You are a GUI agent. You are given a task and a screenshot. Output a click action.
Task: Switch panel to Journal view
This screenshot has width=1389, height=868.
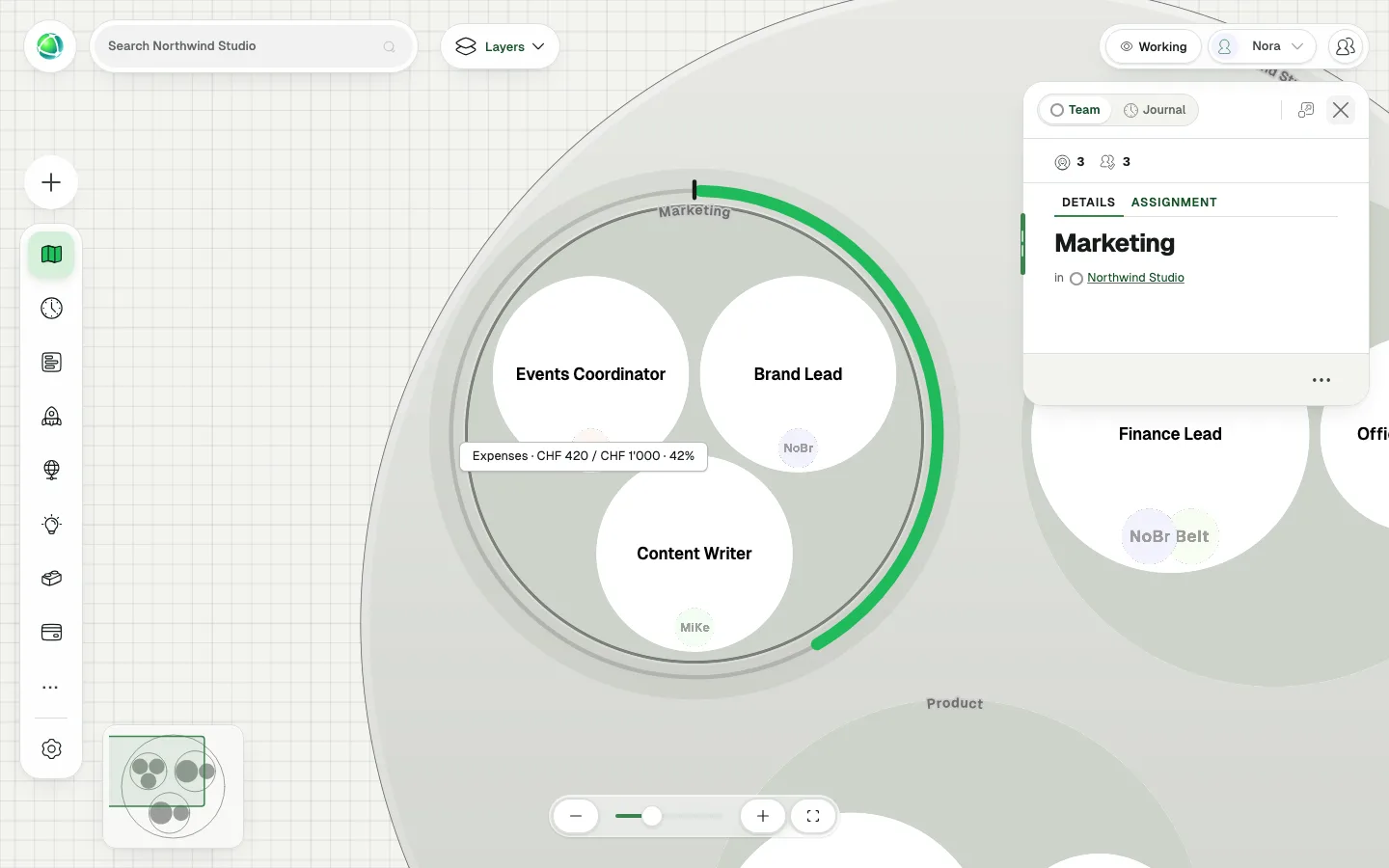1155,110
